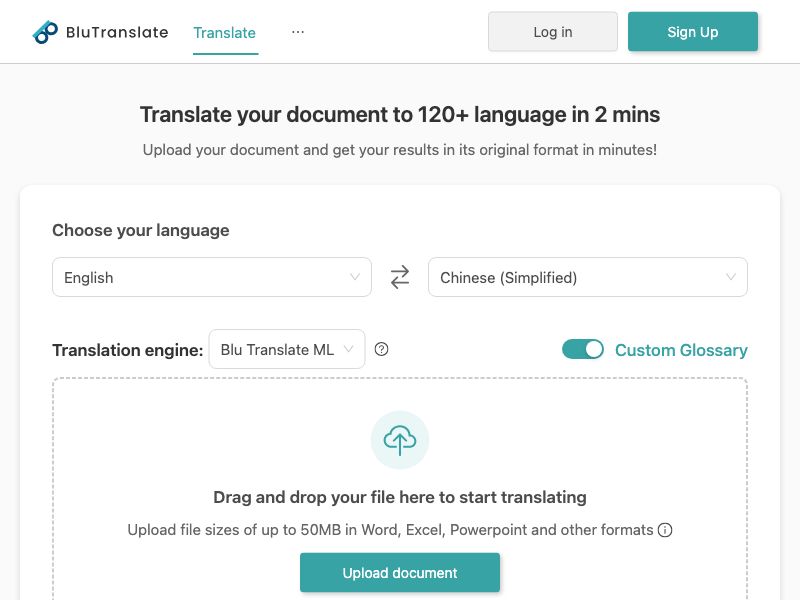This screenshot has height=600, width=800.
Task: Expand the Blu Translate ML engine dropdown
Action: point(287,349)
